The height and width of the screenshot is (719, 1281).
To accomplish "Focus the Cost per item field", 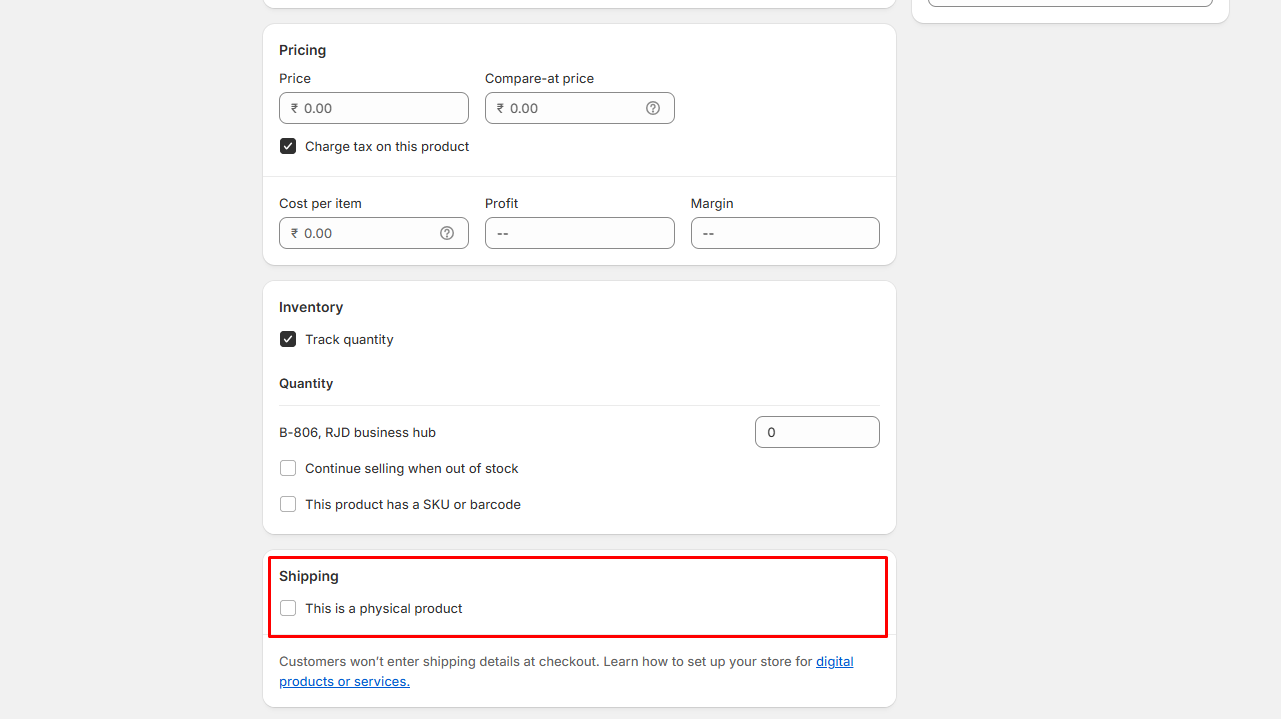I will (374, 233).
